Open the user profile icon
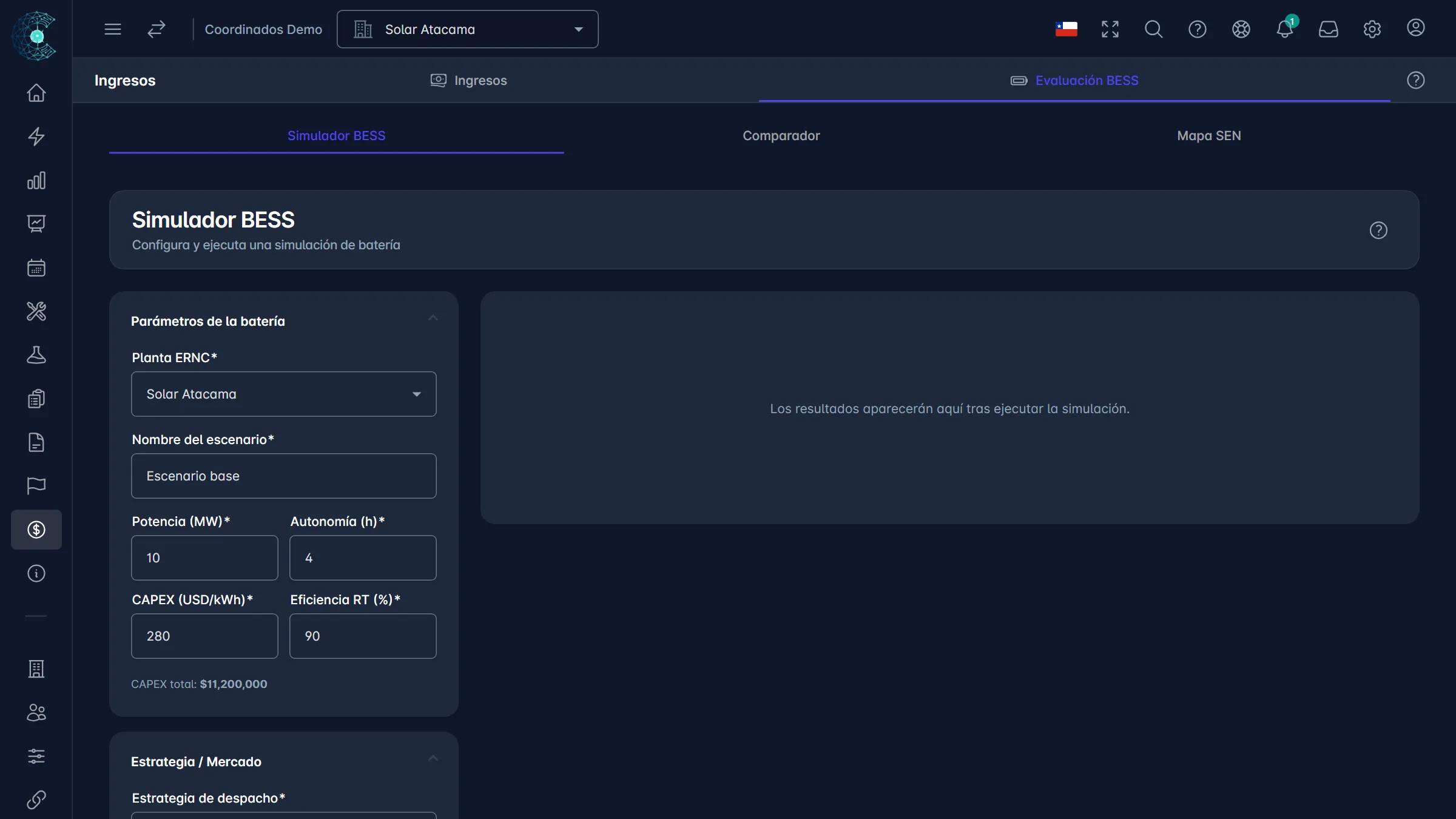 (x=1415, y=28)
